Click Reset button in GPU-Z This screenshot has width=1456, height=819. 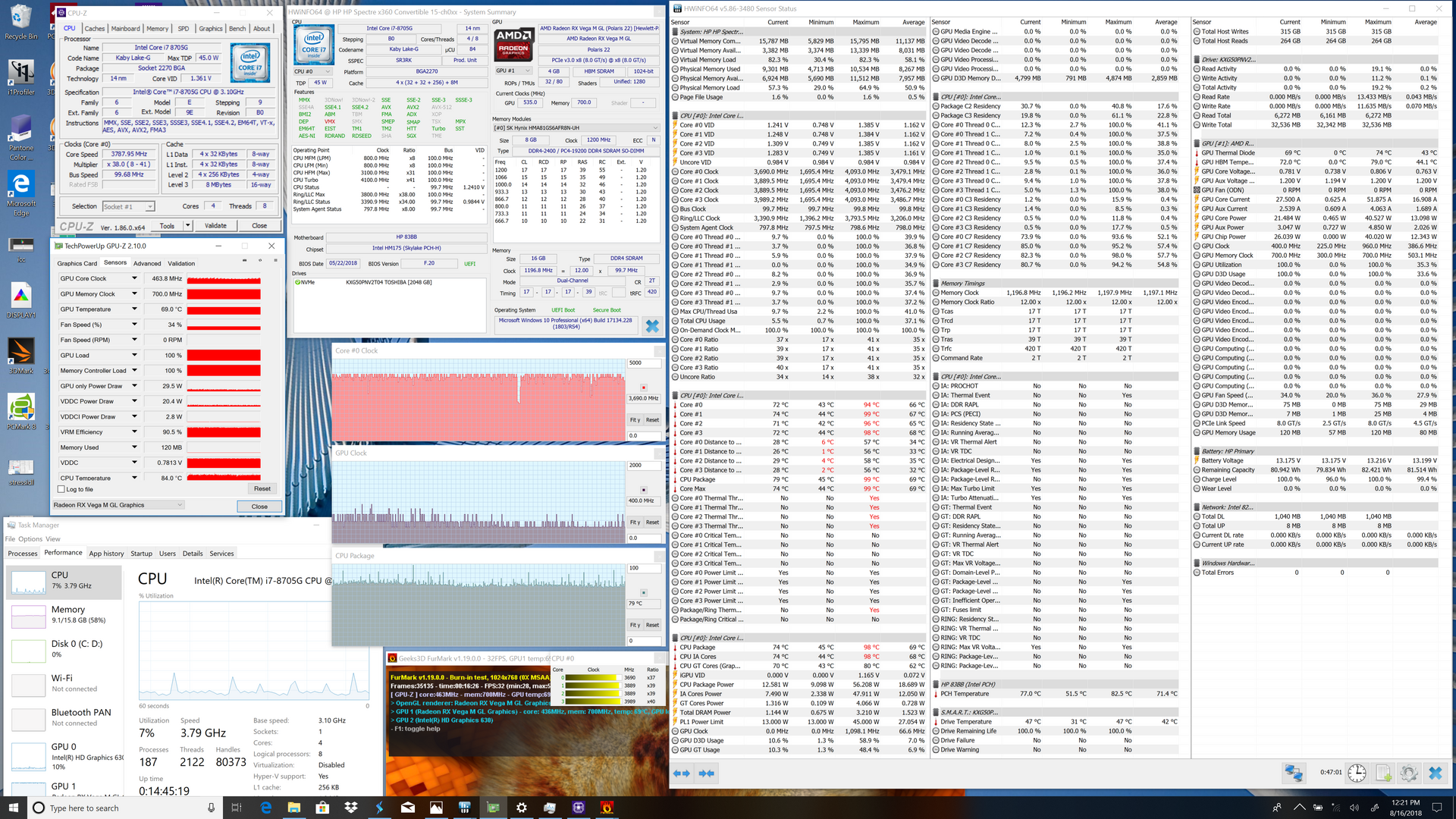[262, 489]
